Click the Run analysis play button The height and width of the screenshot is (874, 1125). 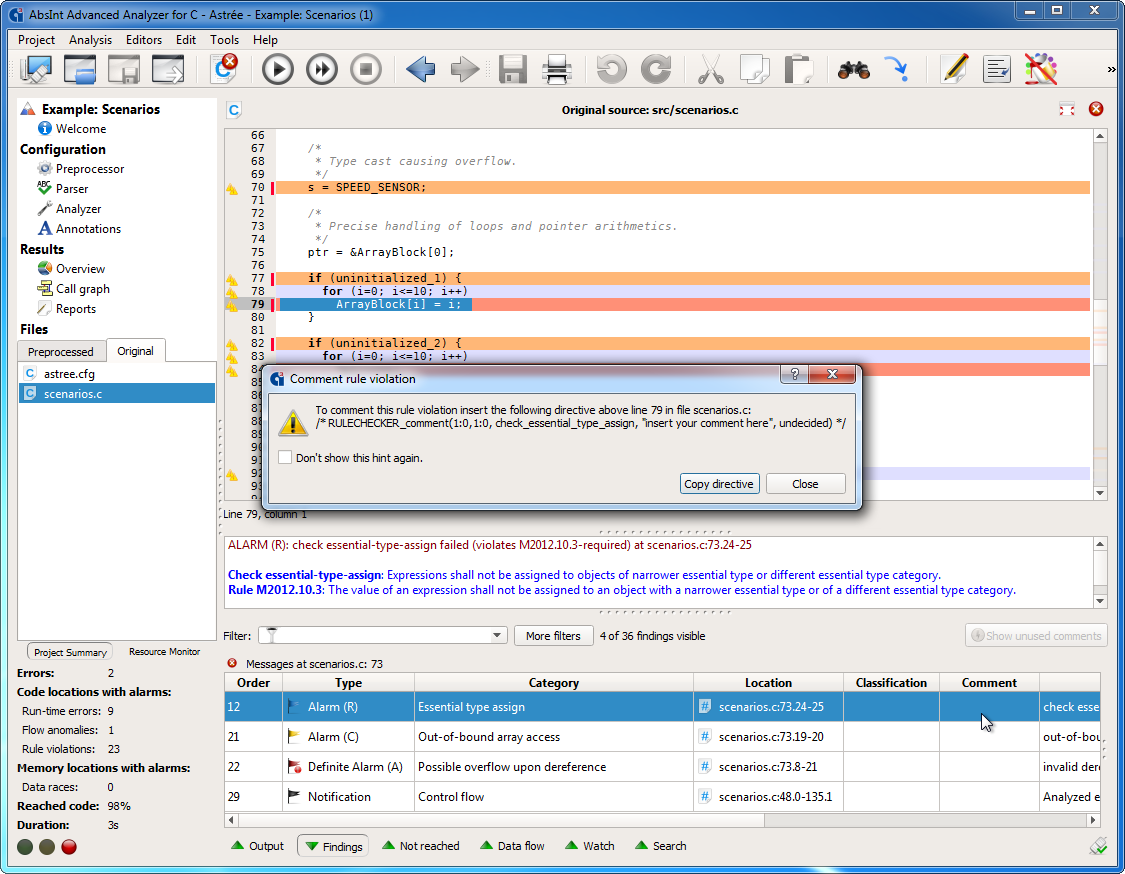[278, 70]
